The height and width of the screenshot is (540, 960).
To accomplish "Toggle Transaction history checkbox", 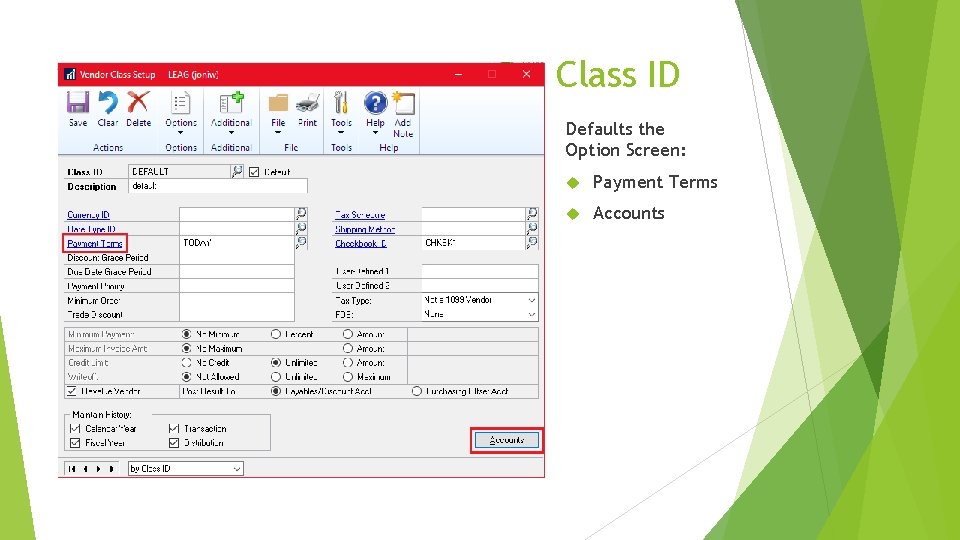I will pyautogui.click(x=174, y=429).
